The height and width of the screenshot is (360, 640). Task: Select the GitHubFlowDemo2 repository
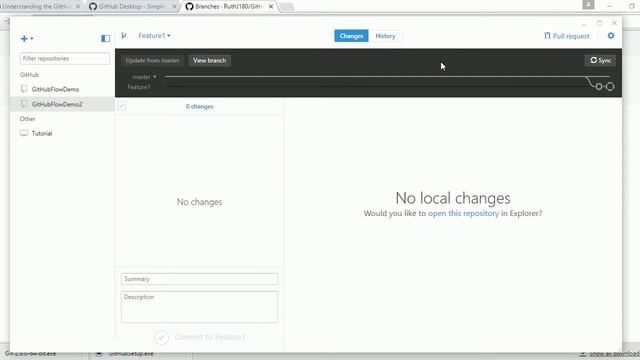tap(62, 104)
